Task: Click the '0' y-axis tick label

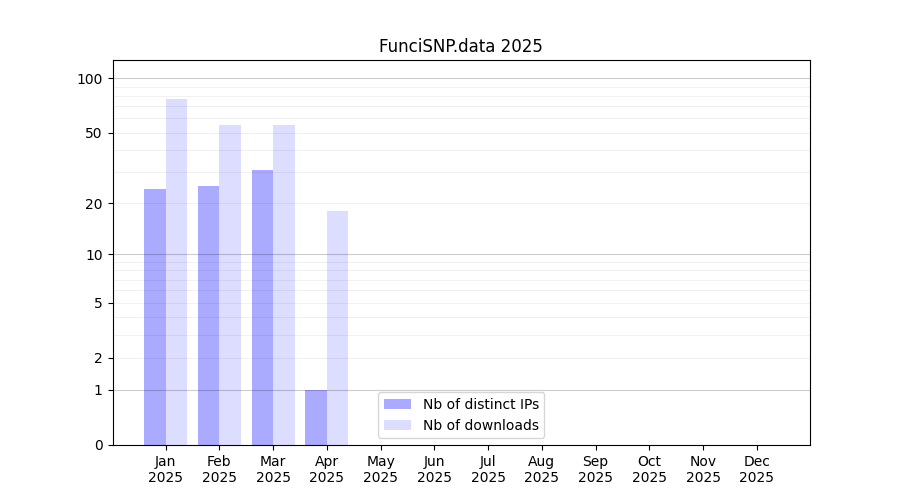Action: [98, 445]
